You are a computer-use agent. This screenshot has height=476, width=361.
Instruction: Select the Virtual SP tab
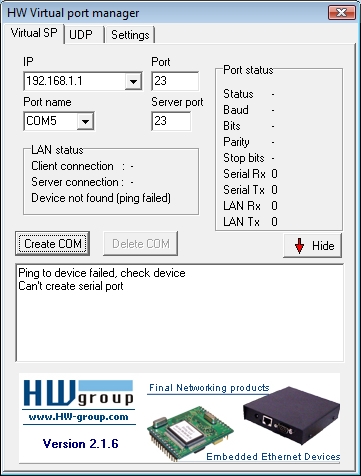(x=34, y=33)
